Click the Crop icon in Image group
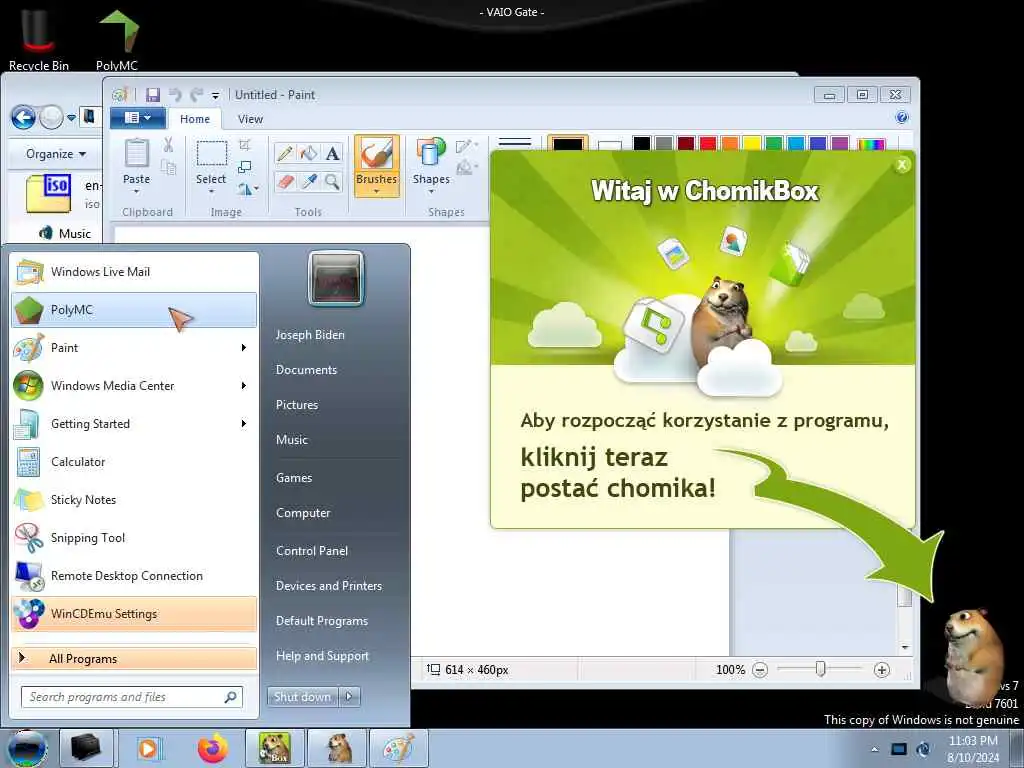 [x=245, y=144]
